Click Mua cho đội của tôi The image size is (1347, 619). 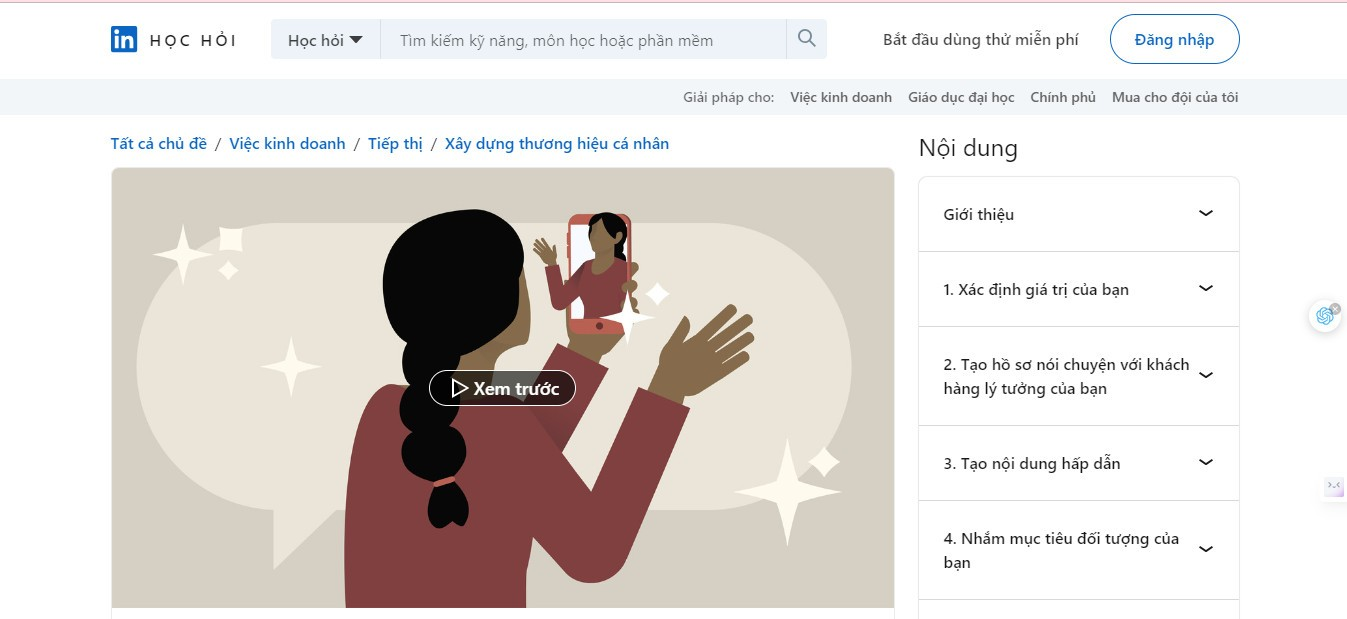coord(1175,97)
